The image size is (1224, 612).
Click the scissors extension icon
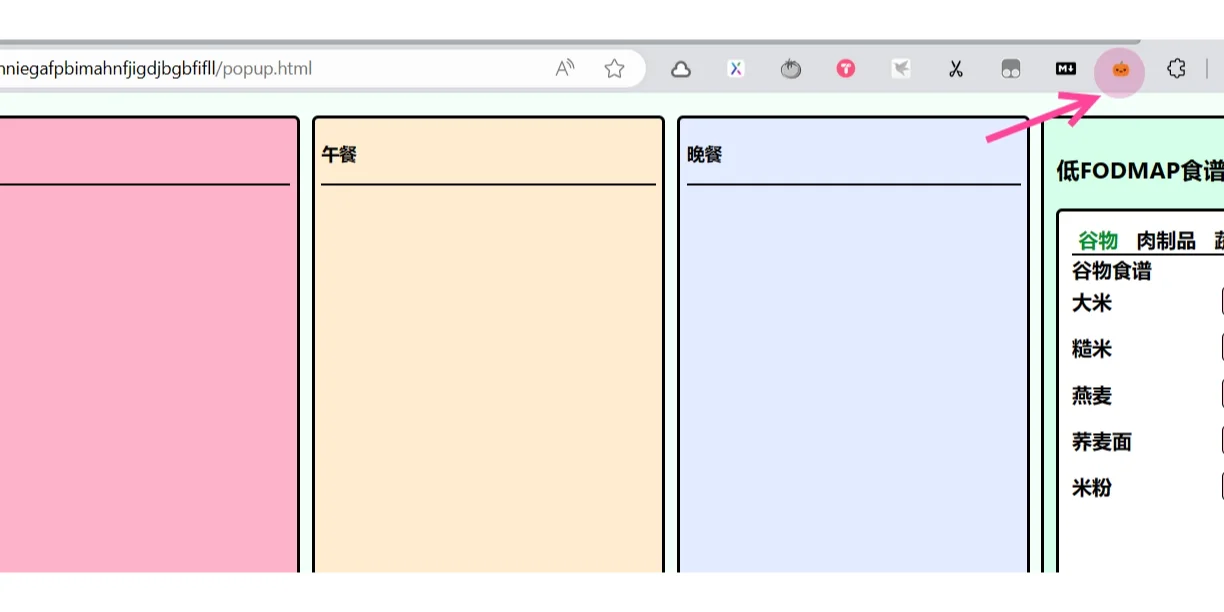[x=956, y=69]
